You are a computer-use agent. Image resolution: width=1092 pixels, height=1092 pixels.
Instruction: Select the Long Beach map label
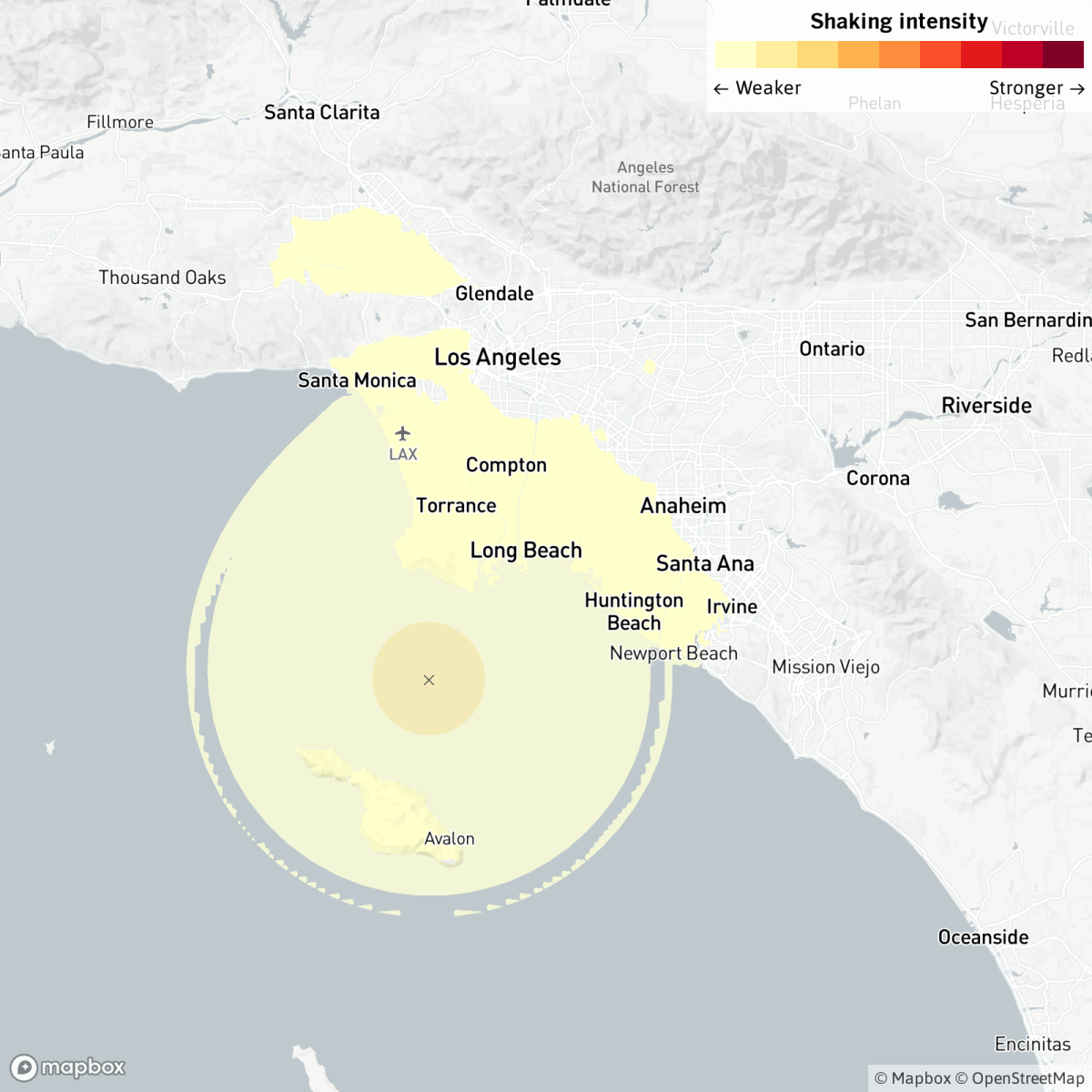(525, 551)
